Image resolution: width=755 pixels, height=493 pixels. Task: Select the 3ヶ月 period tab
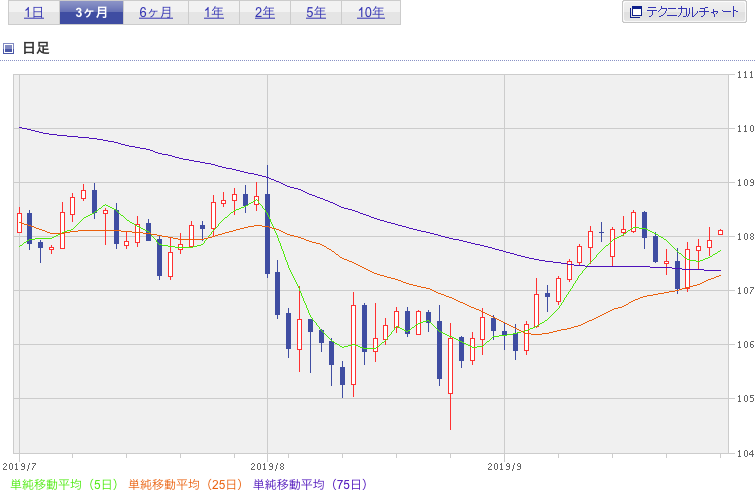pos(91,13)
